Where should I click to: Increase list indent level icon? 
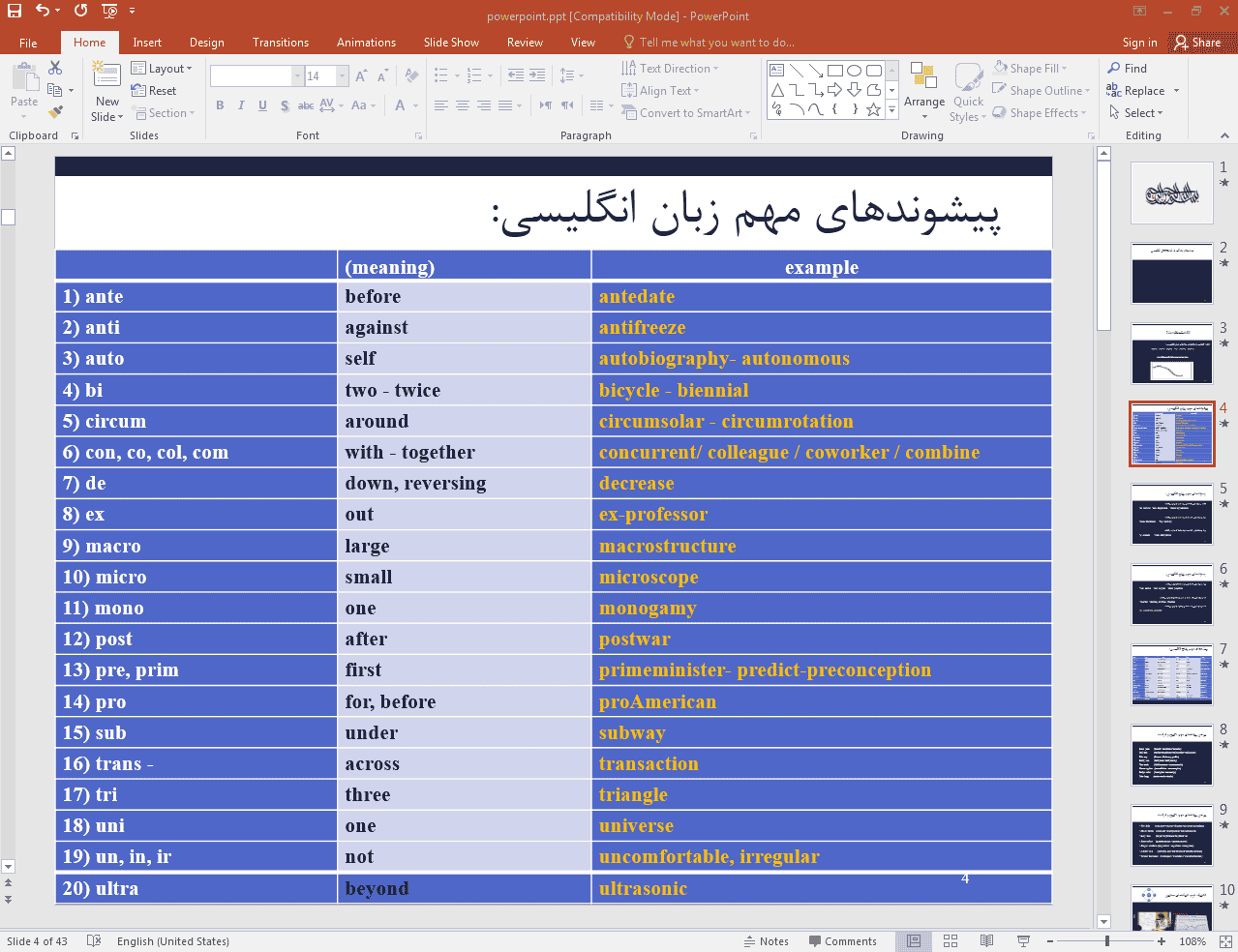537,75
